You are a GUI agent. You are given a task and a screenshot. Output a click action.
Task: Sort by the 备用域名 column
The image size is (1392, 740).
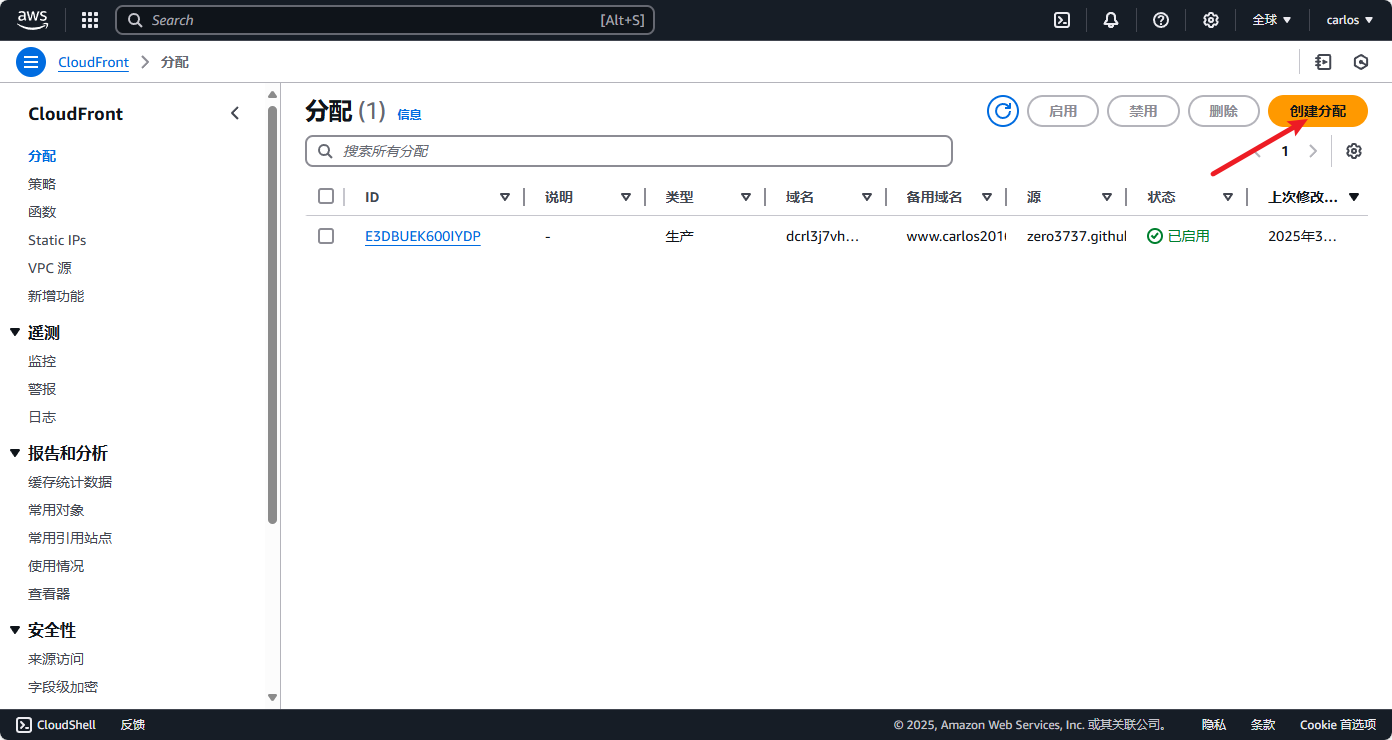click(987, 197)
